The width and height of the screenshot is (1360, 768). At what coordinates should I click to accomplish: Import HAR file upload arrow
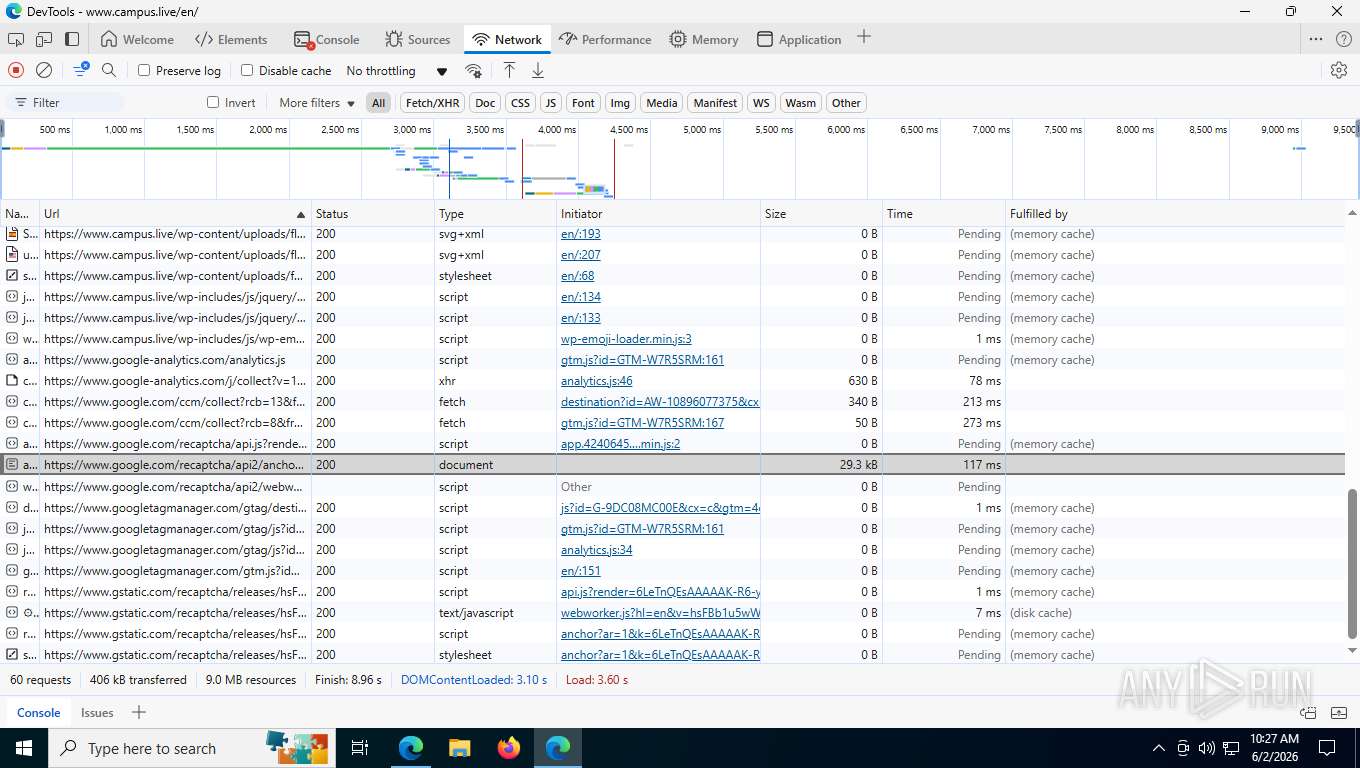click(509, 70)
